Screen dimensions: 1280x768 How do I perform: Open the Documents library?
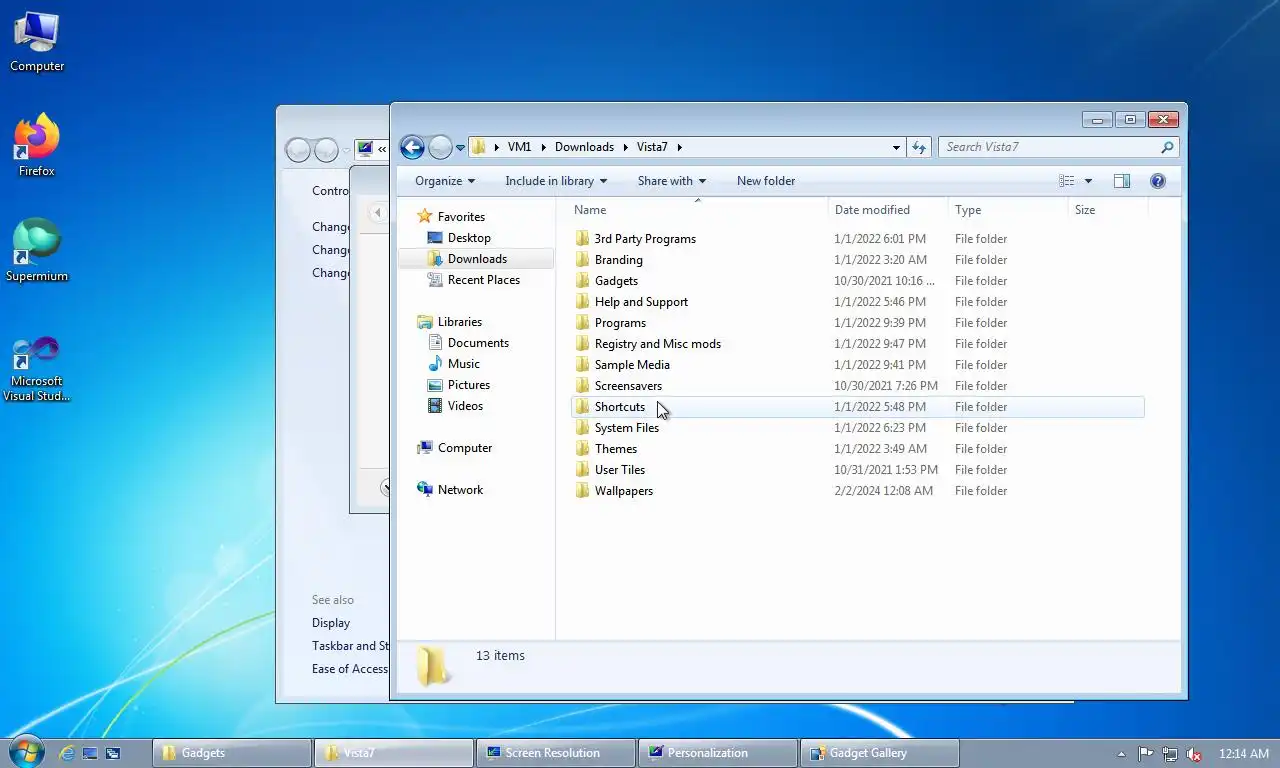pos(478,343)
